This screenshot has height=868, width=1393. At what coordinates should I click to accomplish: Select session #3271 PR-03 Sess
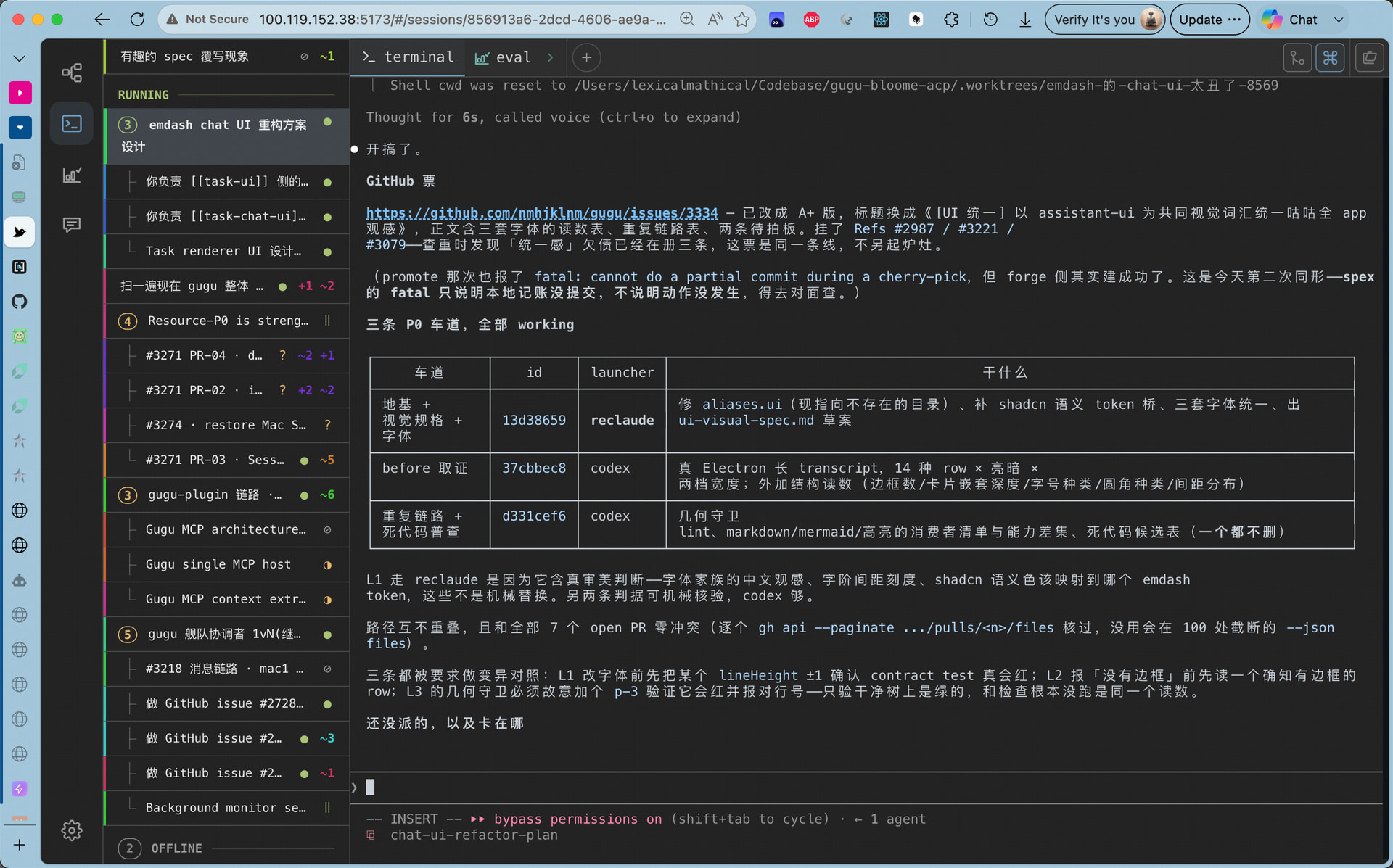tap(226, 460)
